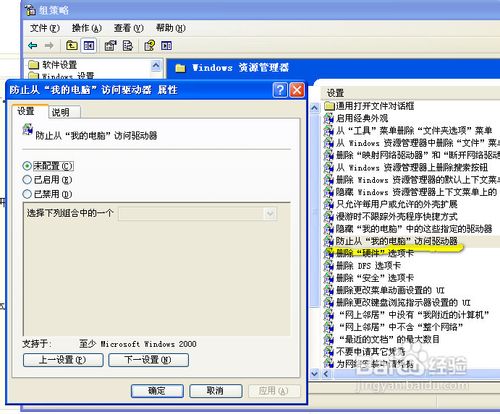Click the tree pane scroll-up arrow
Screen dimensions: 500x414
pyautogui.click(x=156, y=66)
